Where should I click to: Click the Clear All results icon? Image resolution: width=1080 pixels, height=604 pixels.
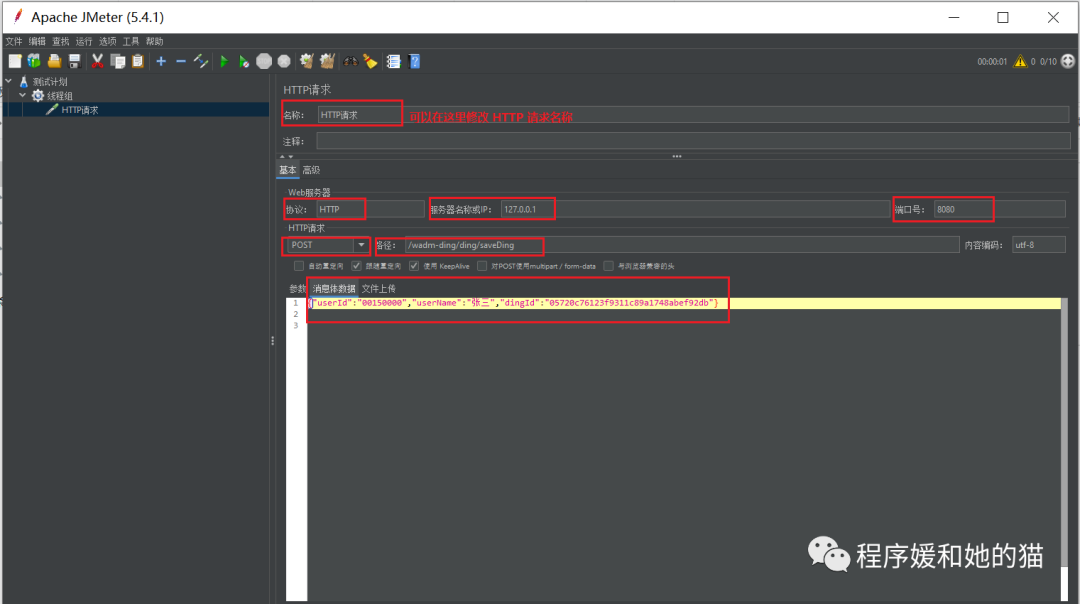(x=327, y=61)
